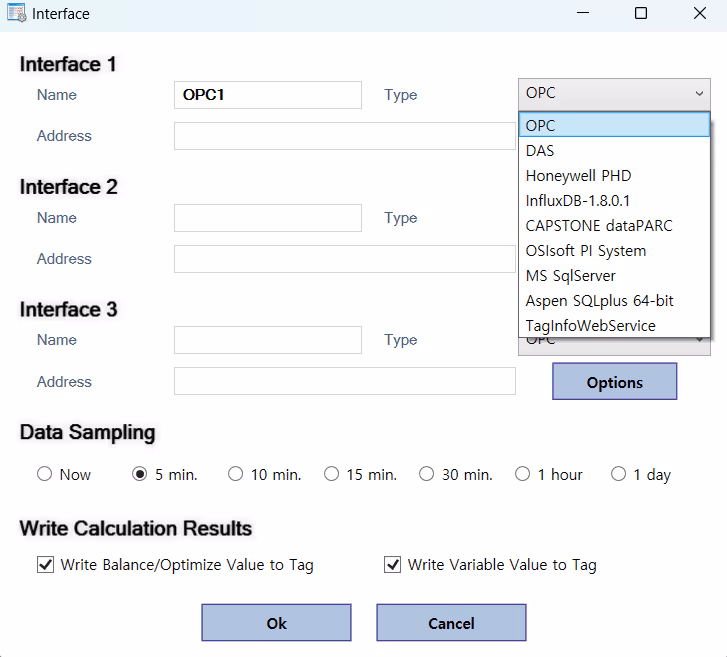Choose TagInfoWebService from the list
This screenshot has height=657, width=727.
click(614, 325)
